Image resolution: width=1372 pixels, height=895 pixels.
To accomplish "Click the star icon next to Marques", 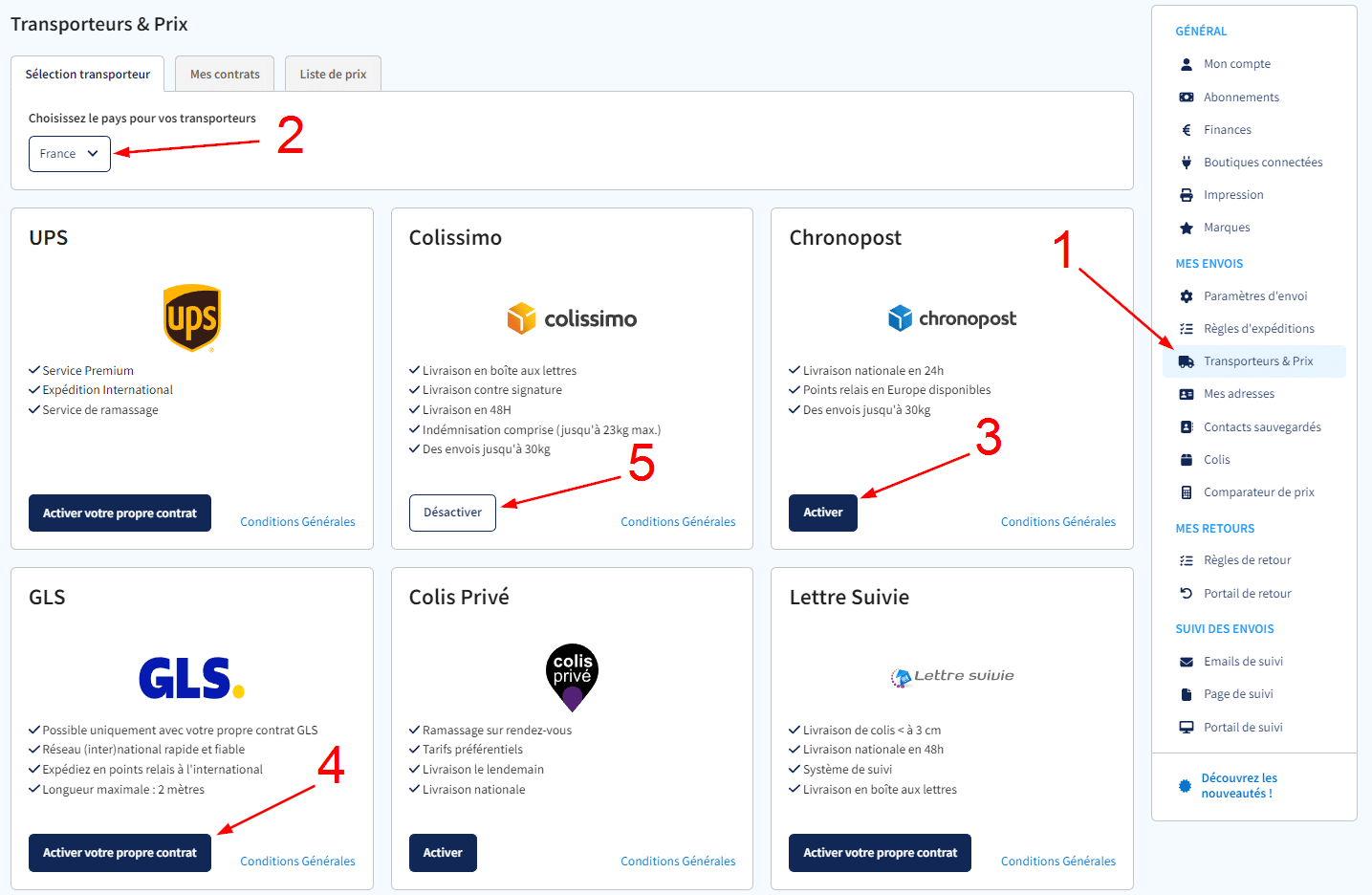I will pyautogui.click(x=1187, y=228).
